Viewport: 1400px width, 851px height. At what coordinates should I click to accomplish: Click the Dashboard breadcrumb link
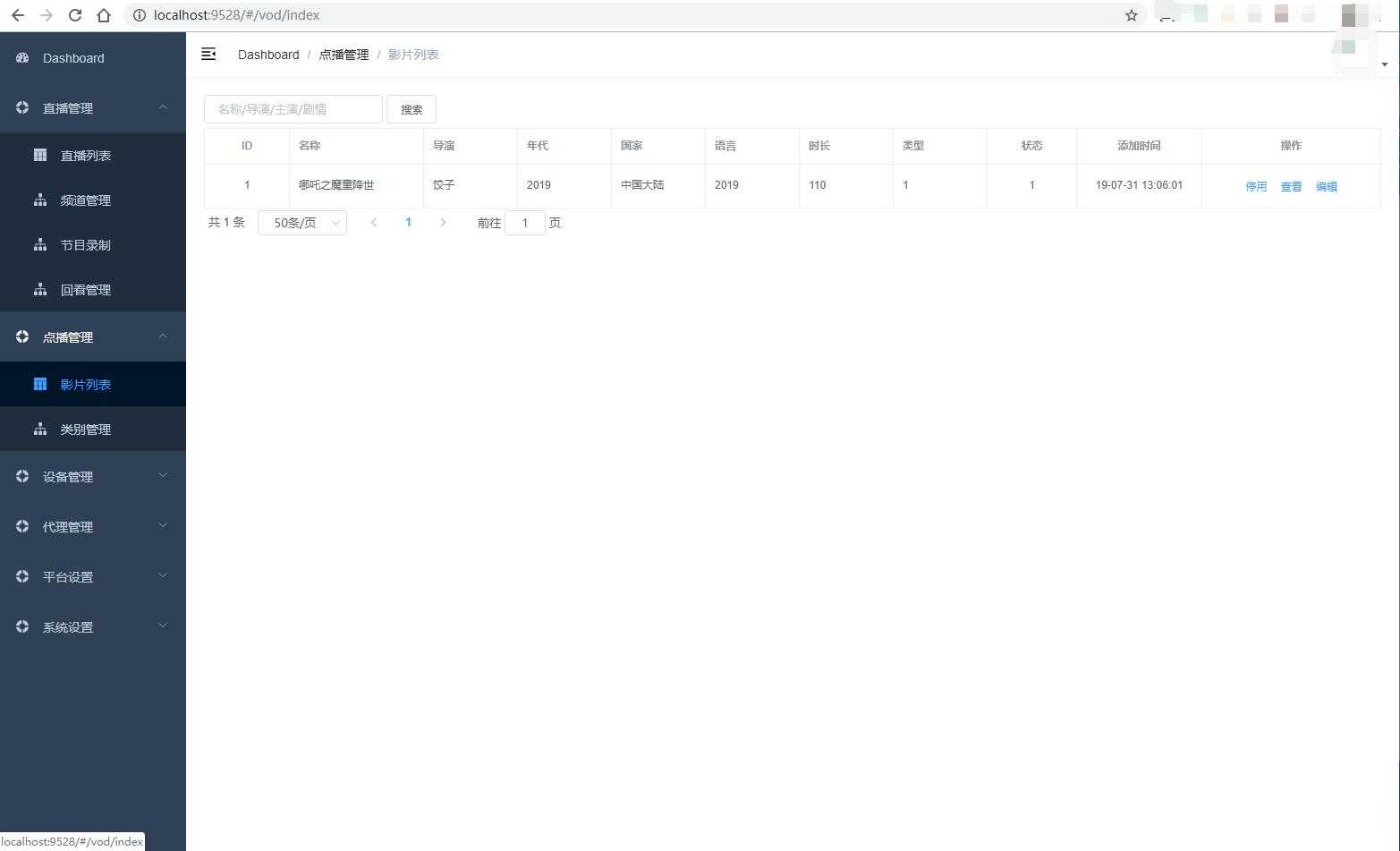click(268, 55)
